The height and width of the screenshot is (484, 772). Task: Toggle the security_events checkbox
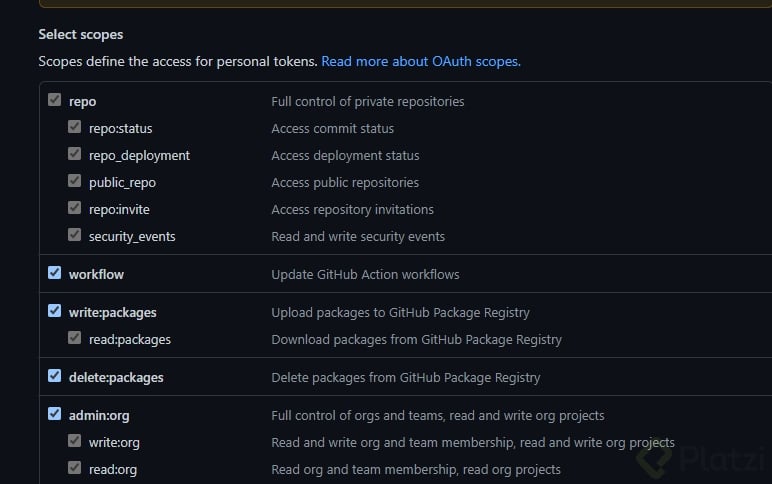(x=74, y=236)
